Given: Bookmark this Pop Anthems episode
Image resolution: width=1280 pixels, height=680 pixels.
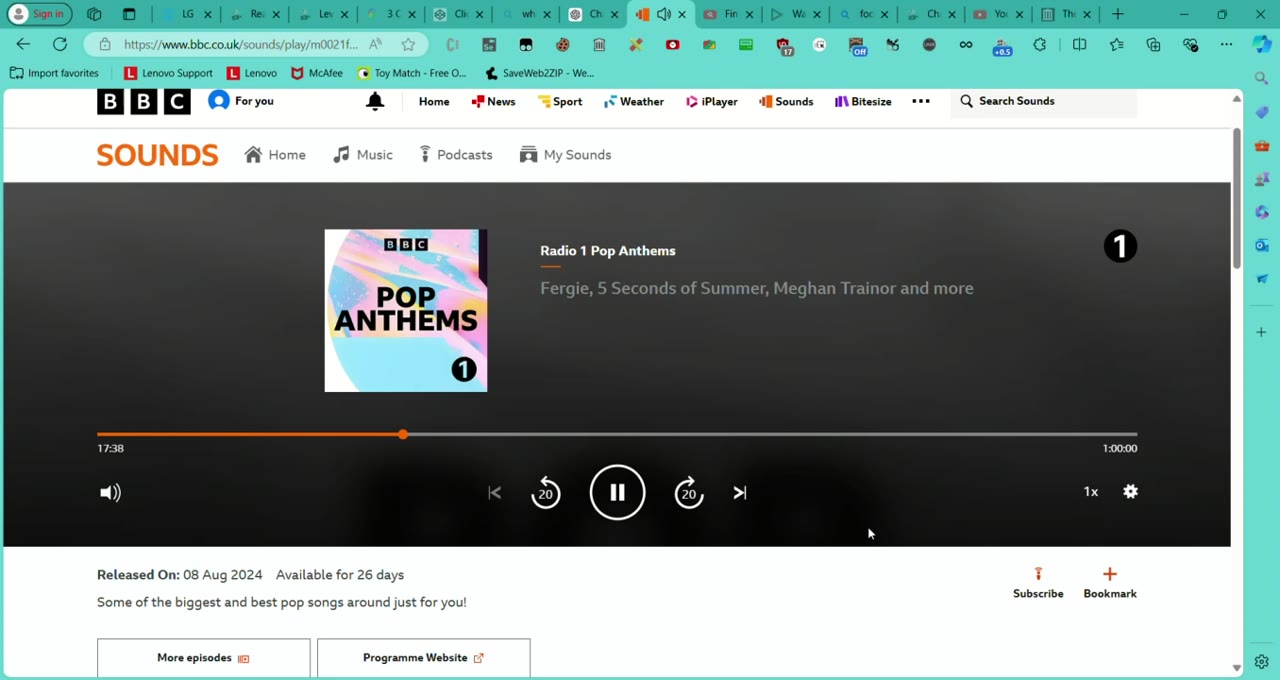Looking at the screenshot, I should [1110, 582].
